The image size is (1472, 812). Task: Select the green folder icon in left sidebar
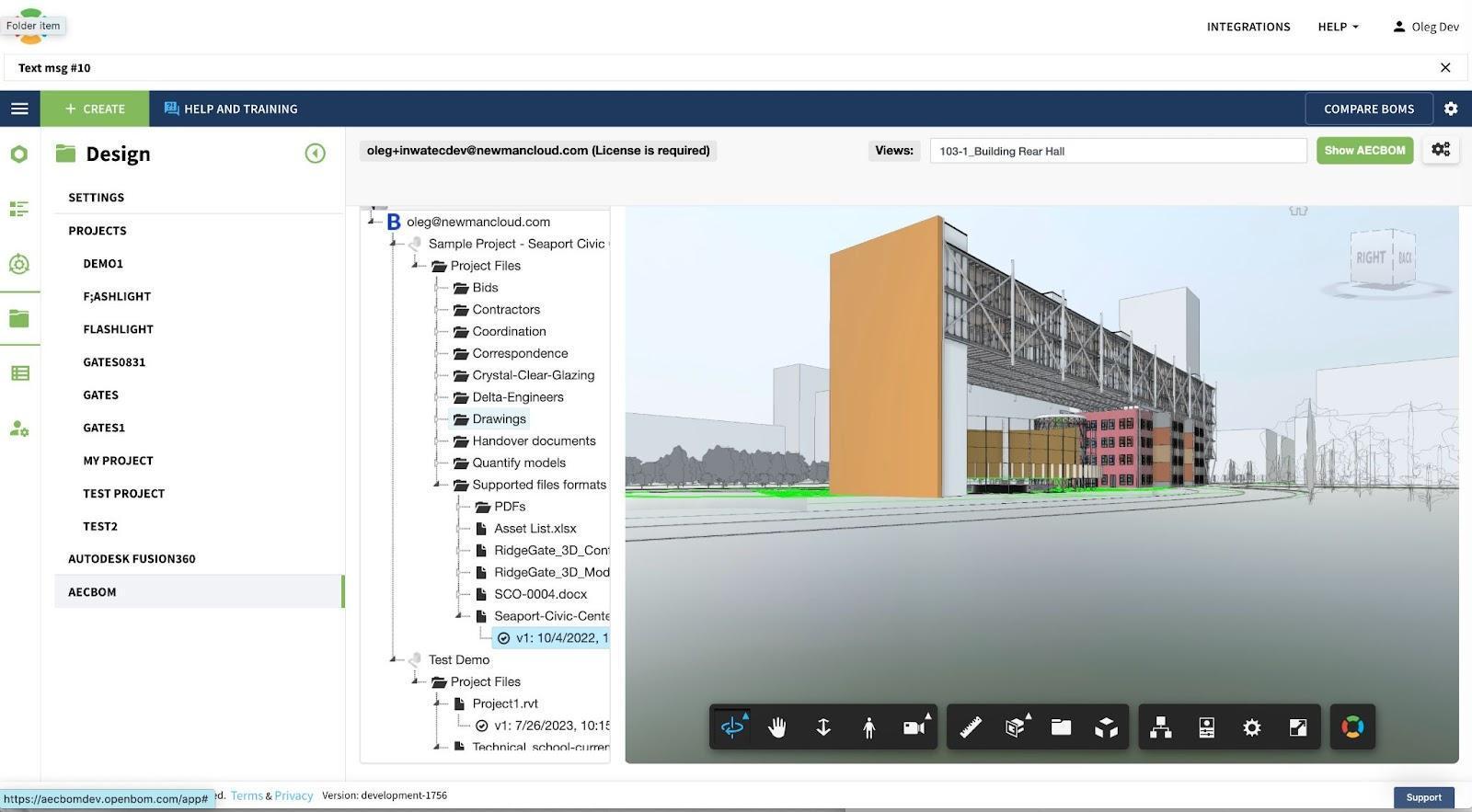coord(19,318)
